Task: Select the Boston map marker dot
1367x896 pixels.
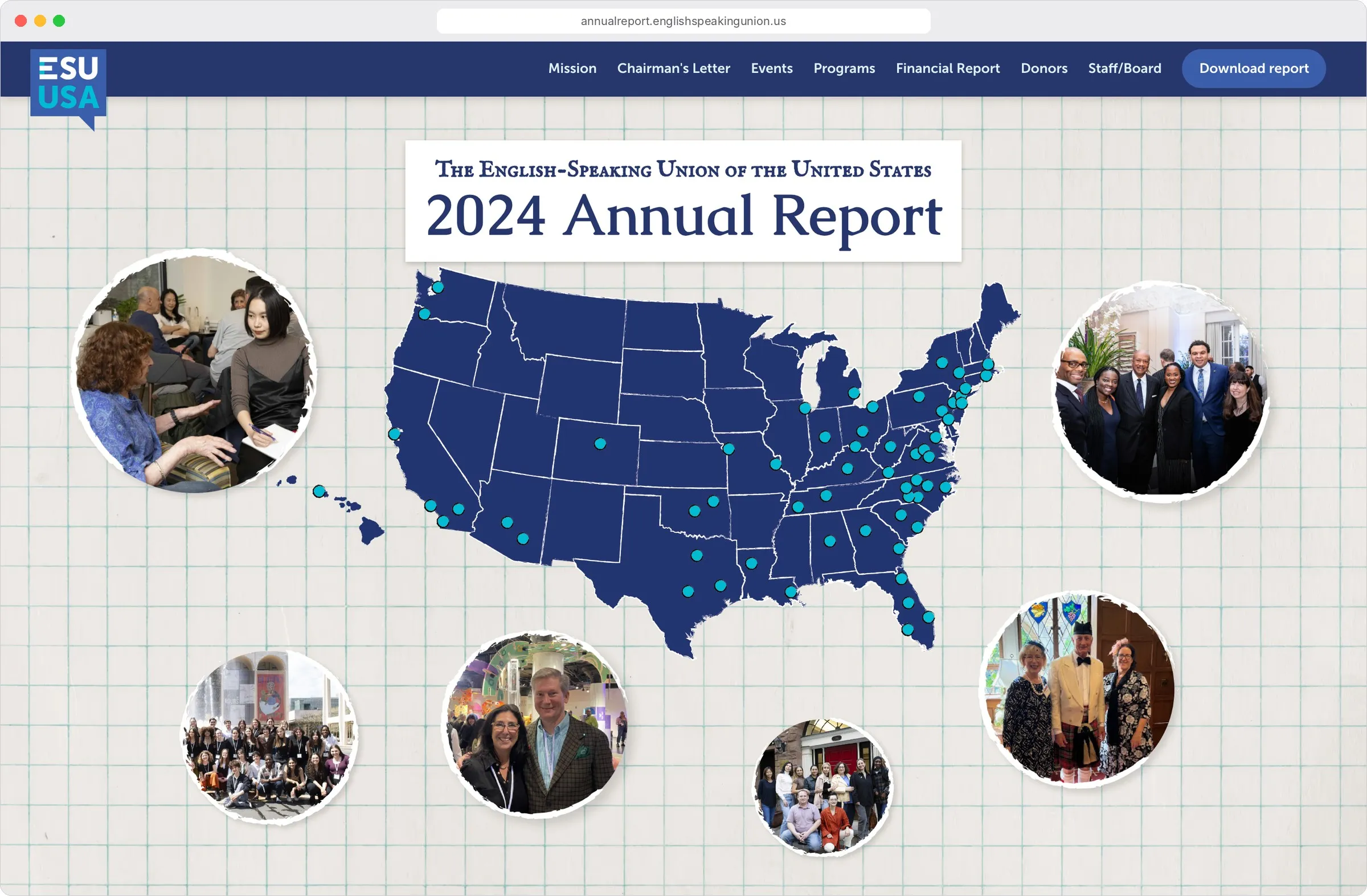Action: pyautogui.click(x=988, y=363)
